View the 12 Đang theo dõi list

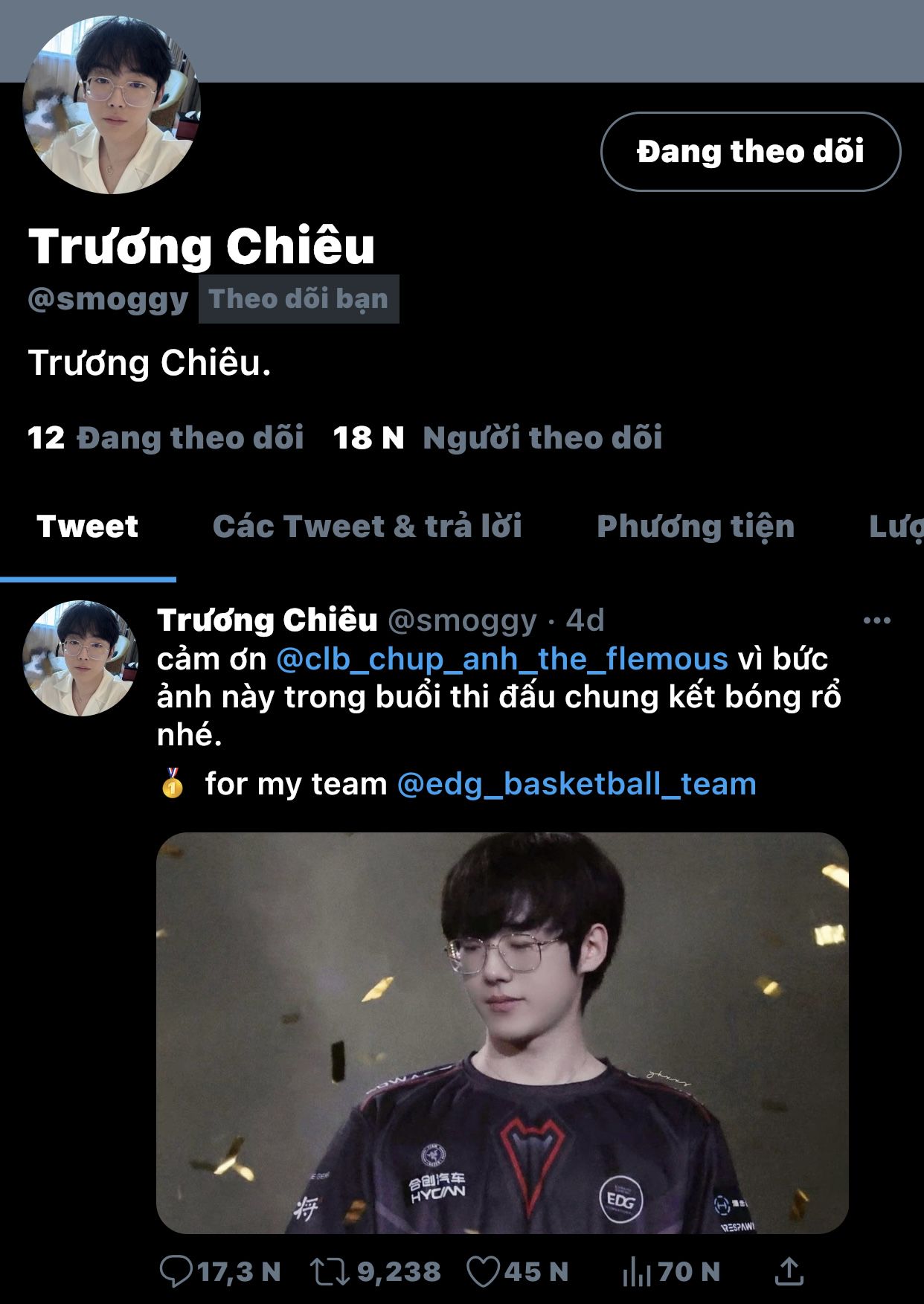tap(165, 437)
